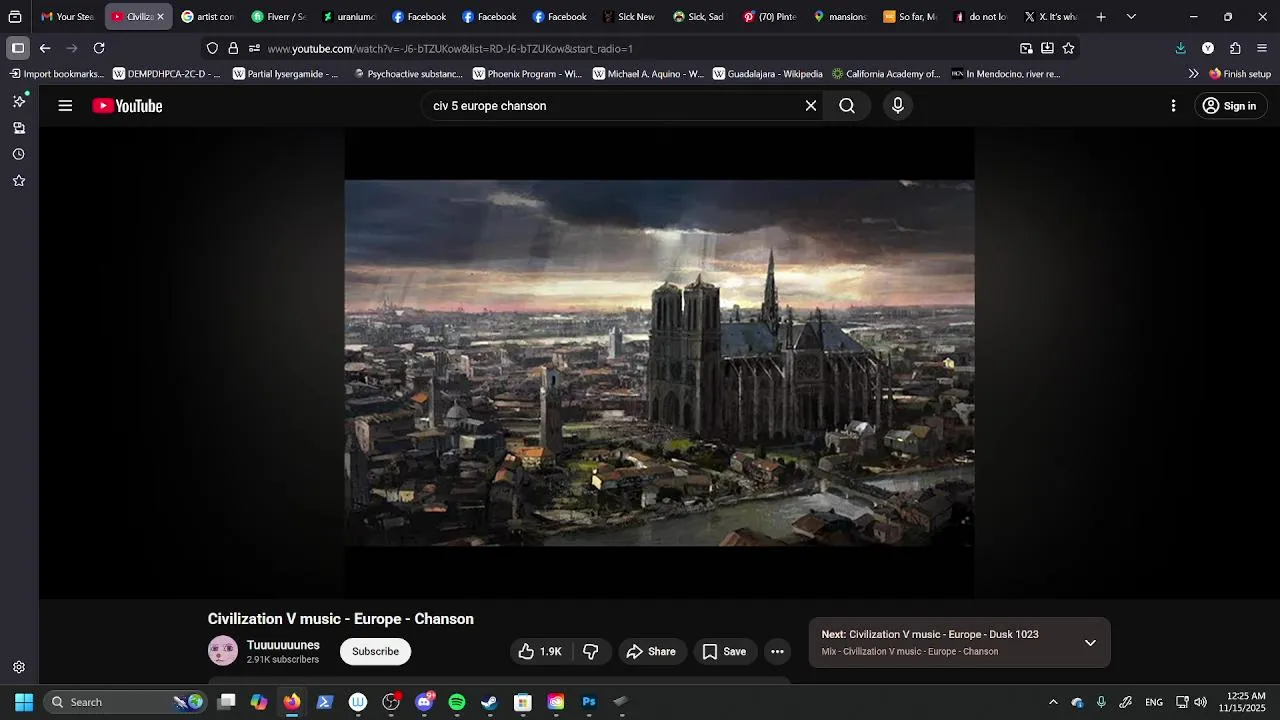Open Steam from the taskbar
The width and height of the screenshot is (1280, 720).
[x=489, y=702]
